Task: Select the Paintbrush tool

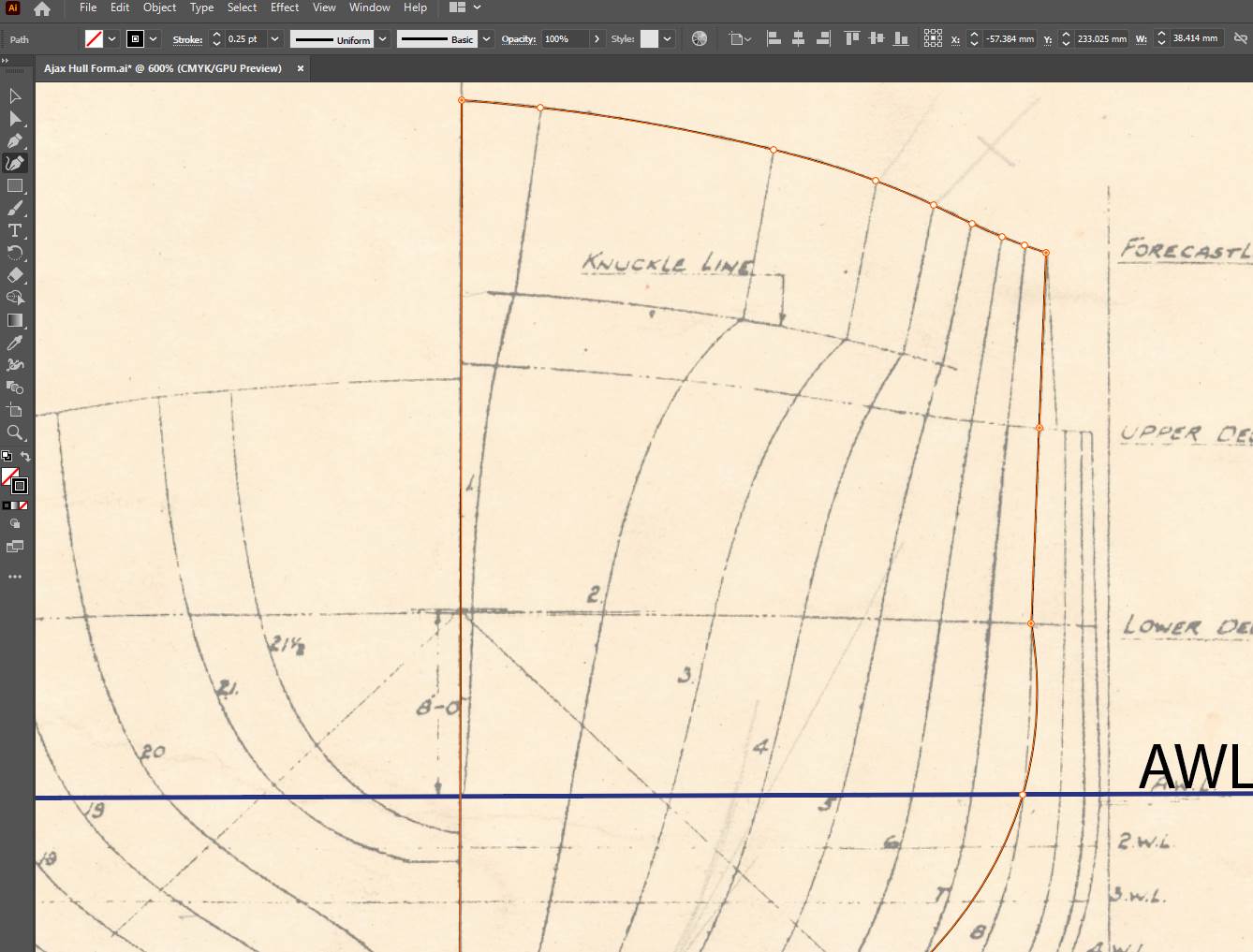Action: pos(15,208)
